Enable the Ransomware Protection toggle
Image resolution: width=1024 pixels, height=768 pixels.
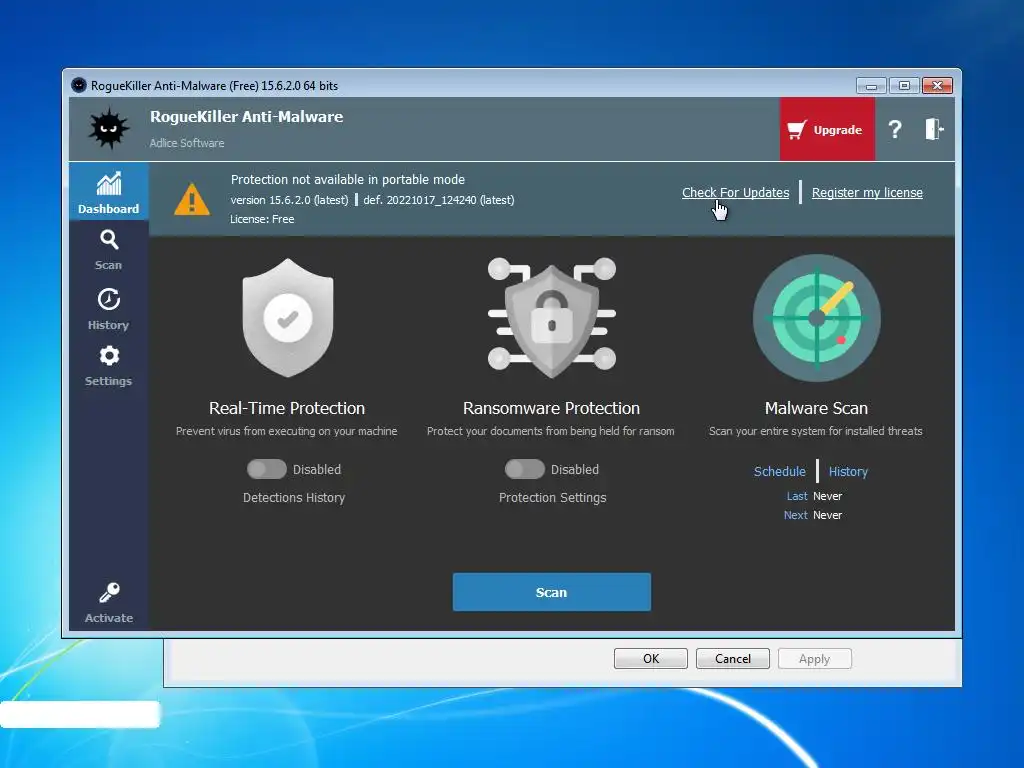(x=524, y=469)
